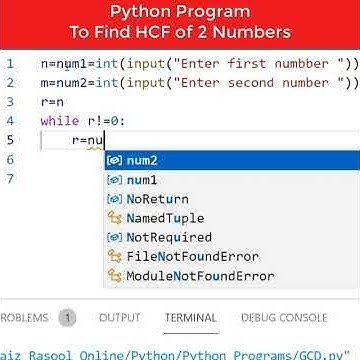
Task: Pick ModuleNotFoundError completion entry
Action: click(x=232, y=276)
